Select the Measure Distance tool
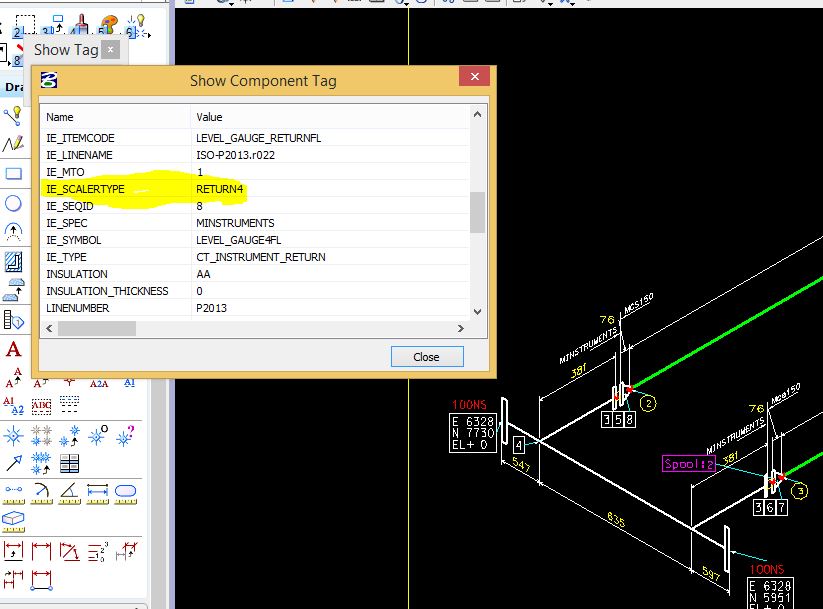Screen dimensions: 823x609 (13, 495)
